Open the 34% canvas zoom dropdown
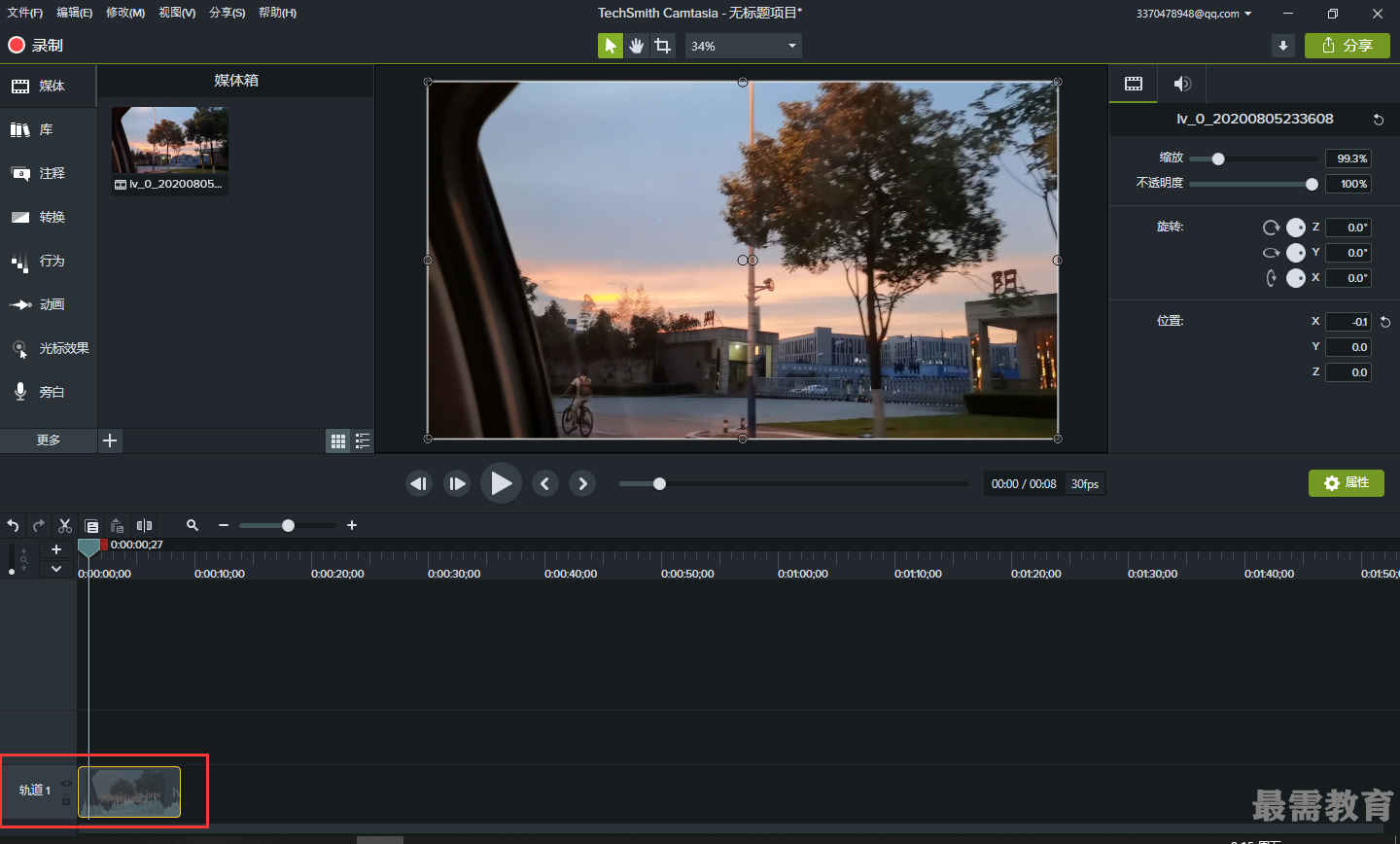Viewport: 1400px width, 844px height. tap(744, 46)
